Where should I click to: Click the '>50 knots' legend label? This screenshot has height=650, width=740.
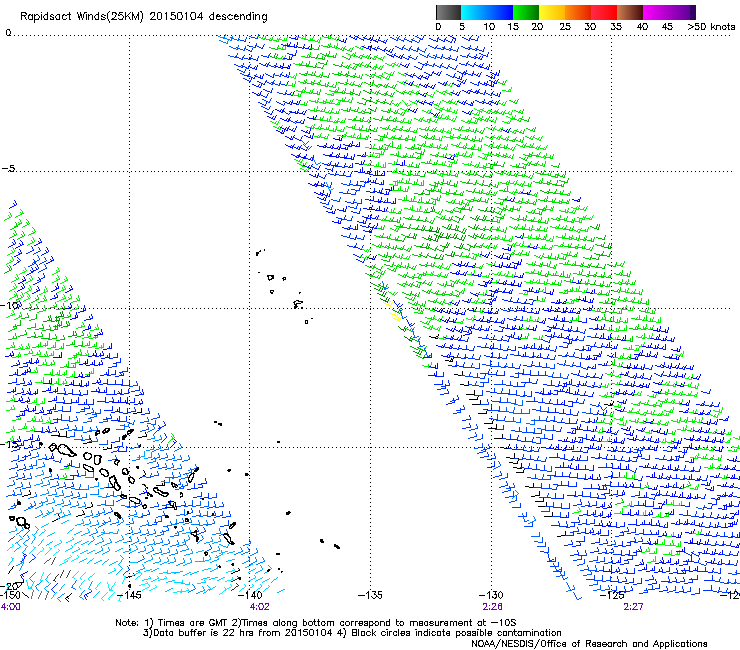point(711,27)
